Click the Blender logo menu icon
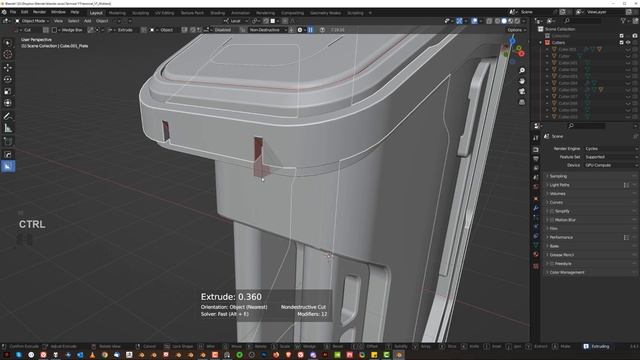Viewport: 640px width, 360px height. (x=4, y=12)
